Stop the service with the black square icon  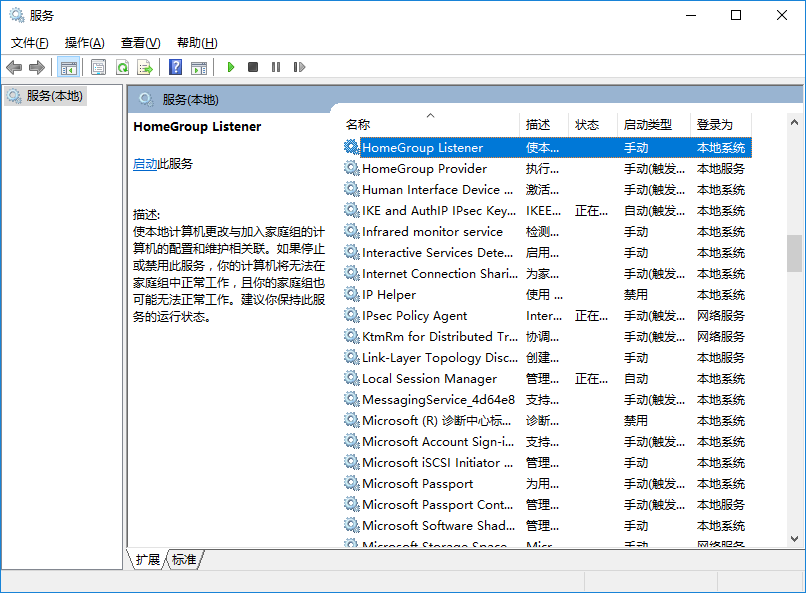click(254, 67)
